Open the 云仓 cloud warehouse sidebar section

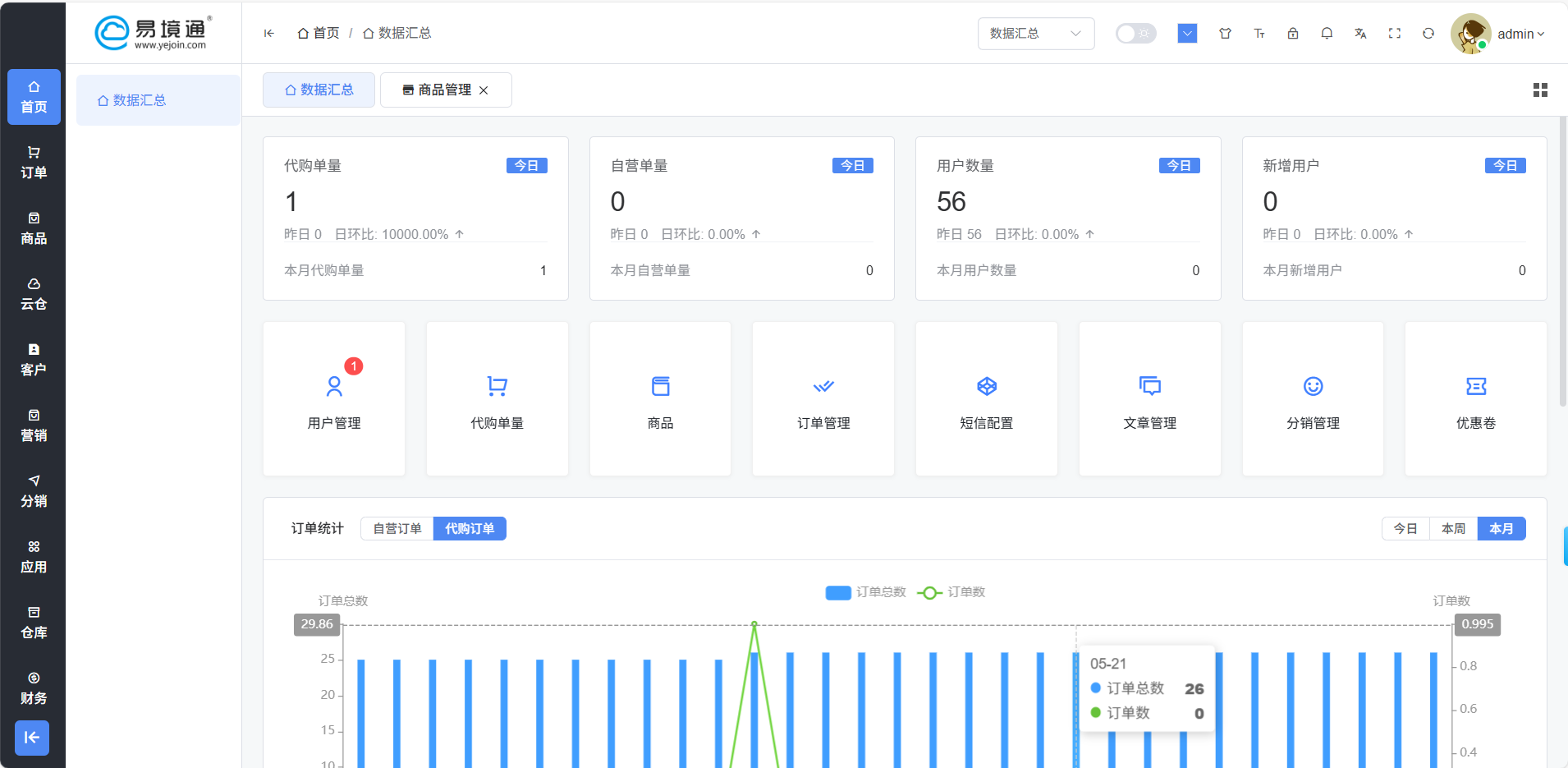coord(34,294)
